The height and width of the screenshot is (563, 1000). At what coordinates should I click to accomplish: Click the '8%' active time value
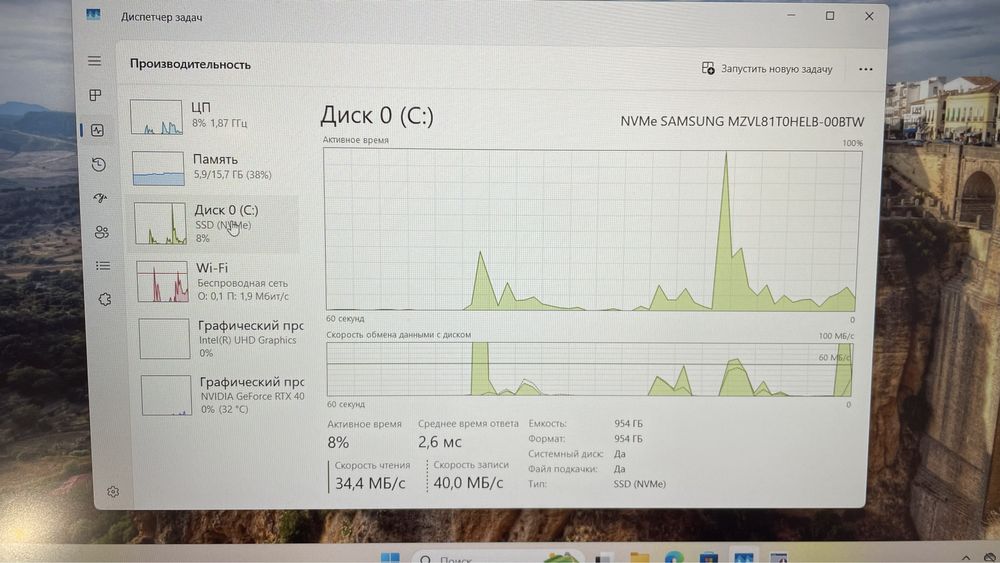coord(338,442)
